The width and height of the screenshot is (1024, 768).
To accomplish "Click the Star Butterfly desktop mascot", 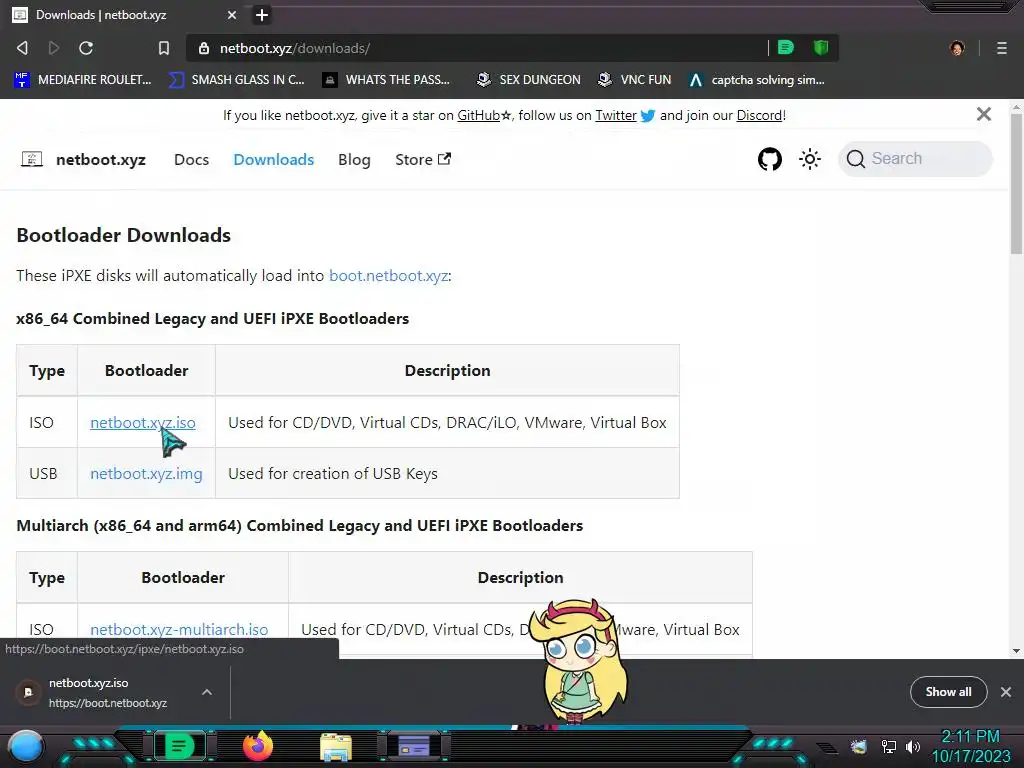I will 579,661.
